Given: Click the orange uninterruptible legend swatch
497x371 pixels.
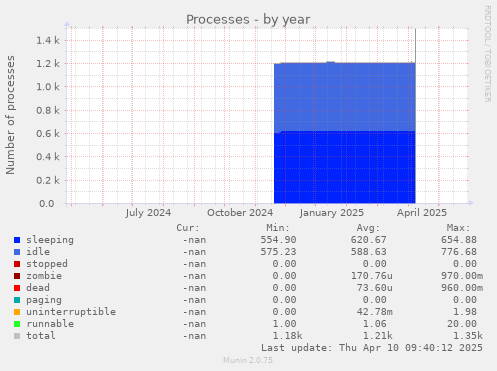Looking at the screenshot, I should (x=17, y=312).
